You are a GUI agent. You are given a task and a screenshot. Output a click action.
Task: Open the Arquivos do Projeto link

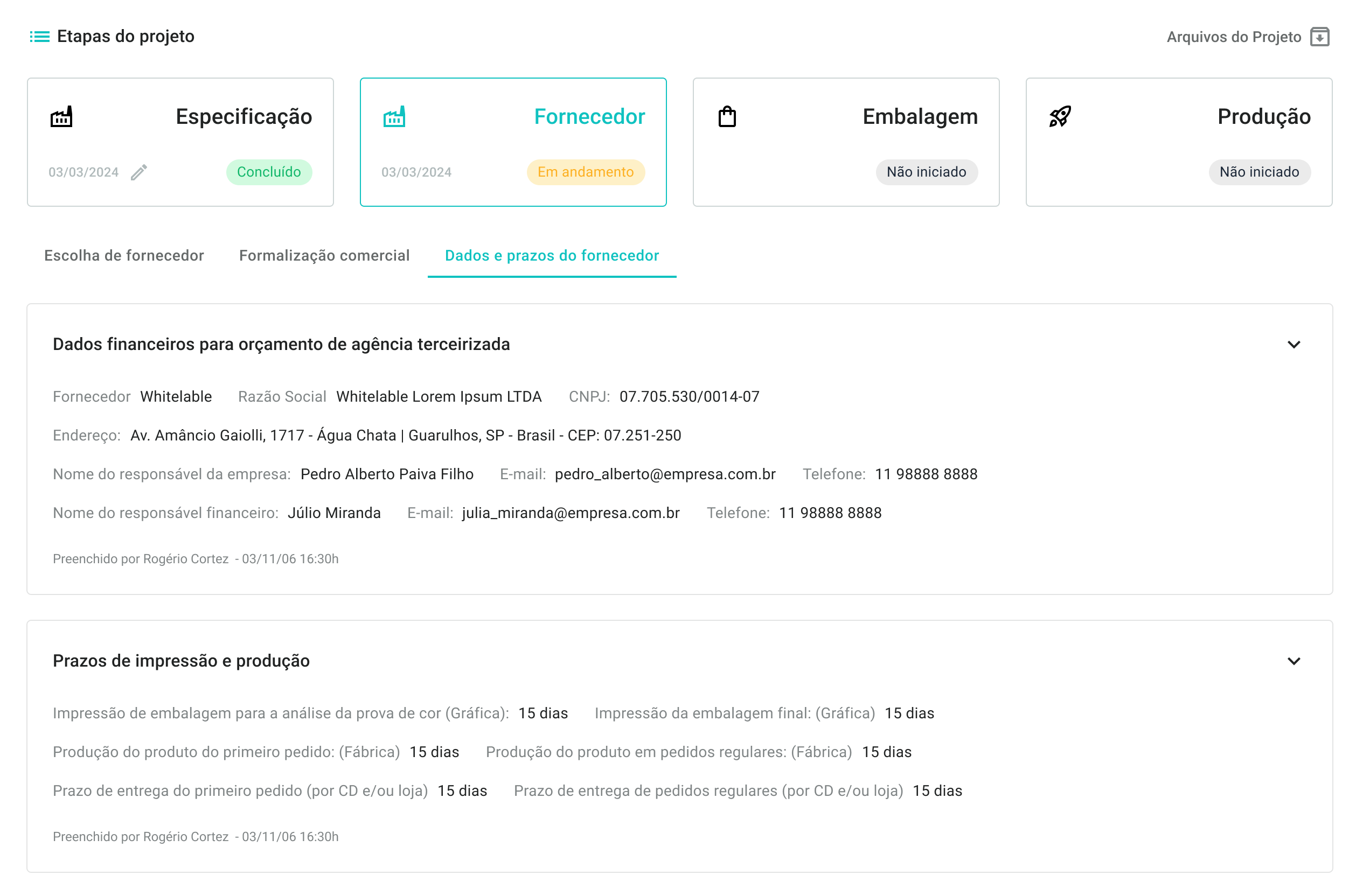pyautogui.click(x=1234, y=37)
